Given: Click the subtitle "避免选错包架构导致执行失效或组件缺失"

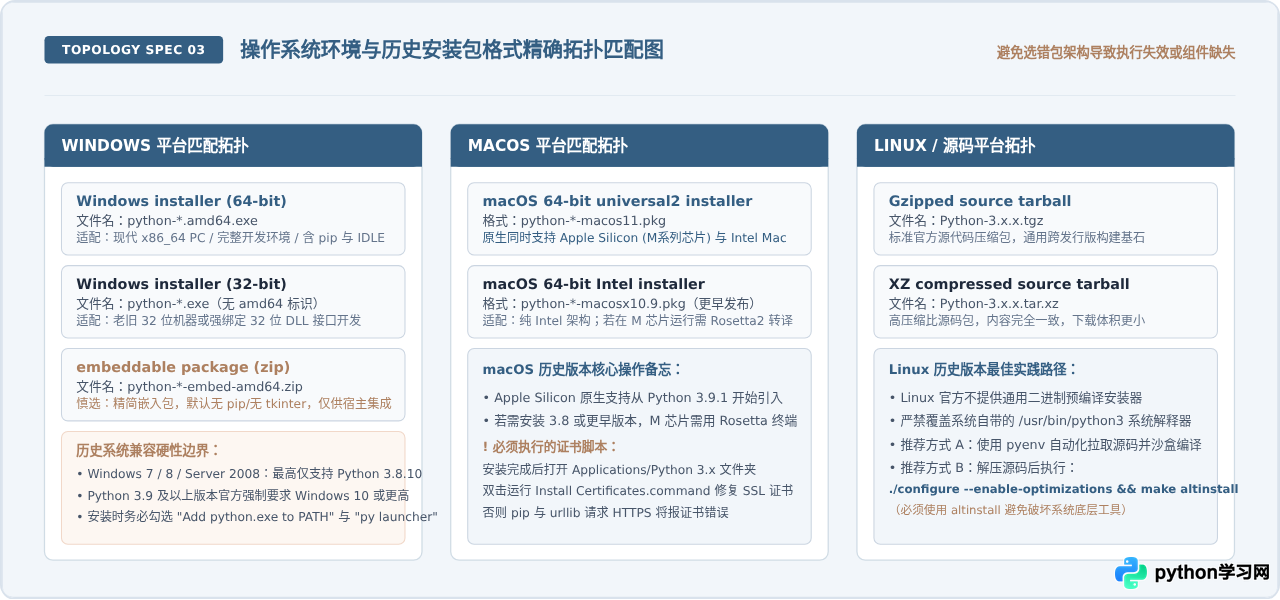Looking at the screenshot, I should coord(1116,52).
